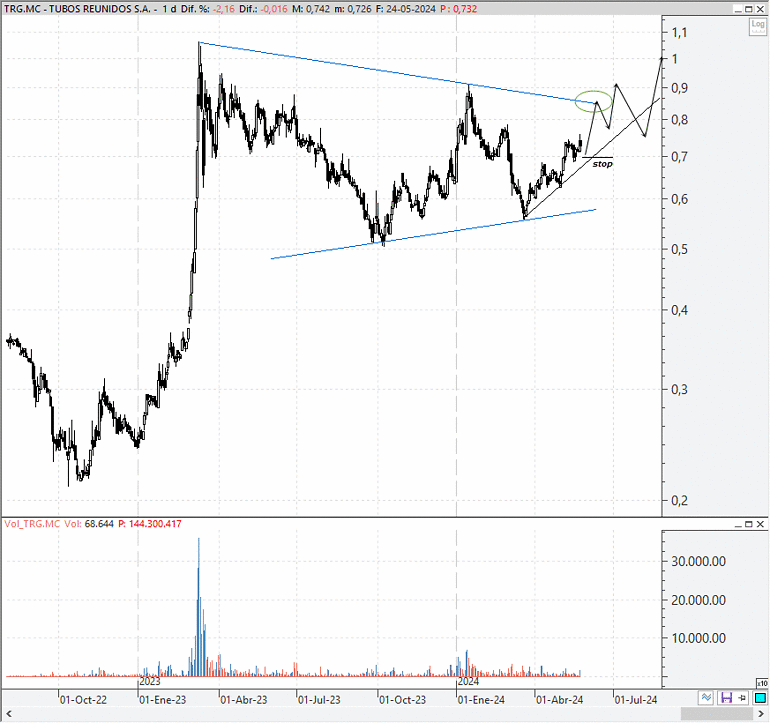Click the x10 volume scale button
This screenshot has width=770, height=723.
click(762, 683)
